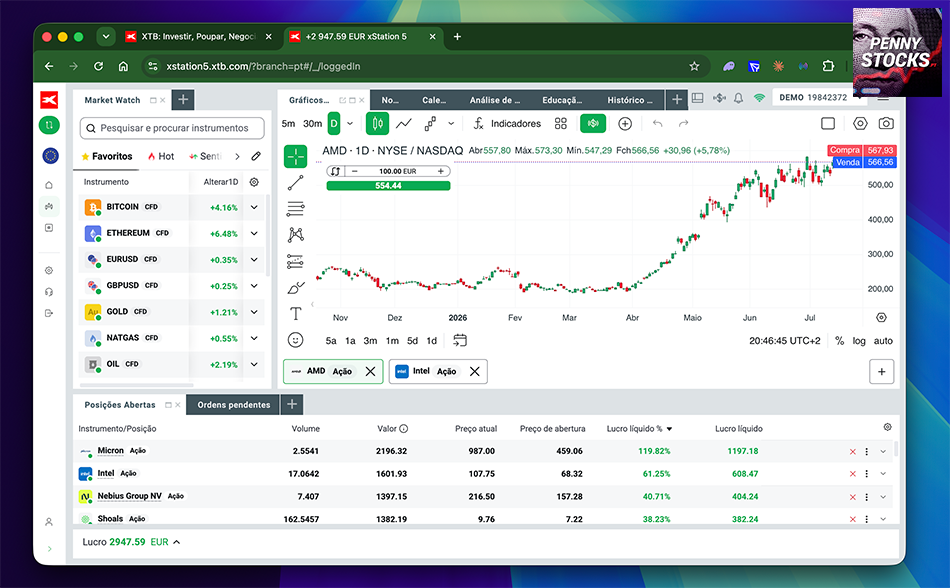
Task: Open chart style dropdown arrow
Action: click(451, 124)
